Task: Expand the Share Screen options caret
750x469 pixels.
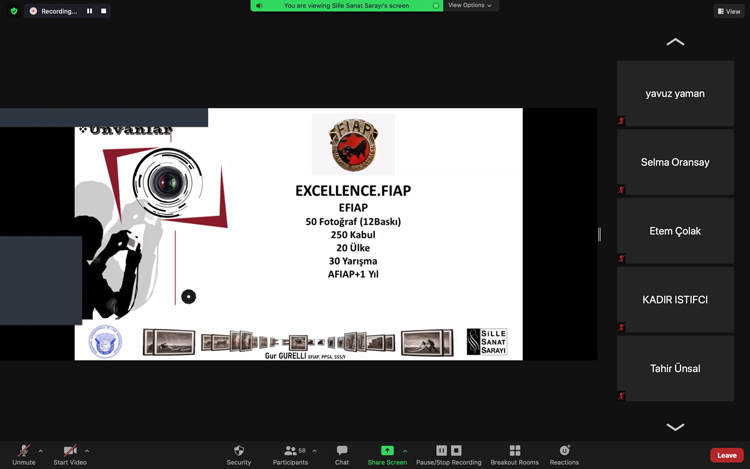Action: tap(405, 451)
